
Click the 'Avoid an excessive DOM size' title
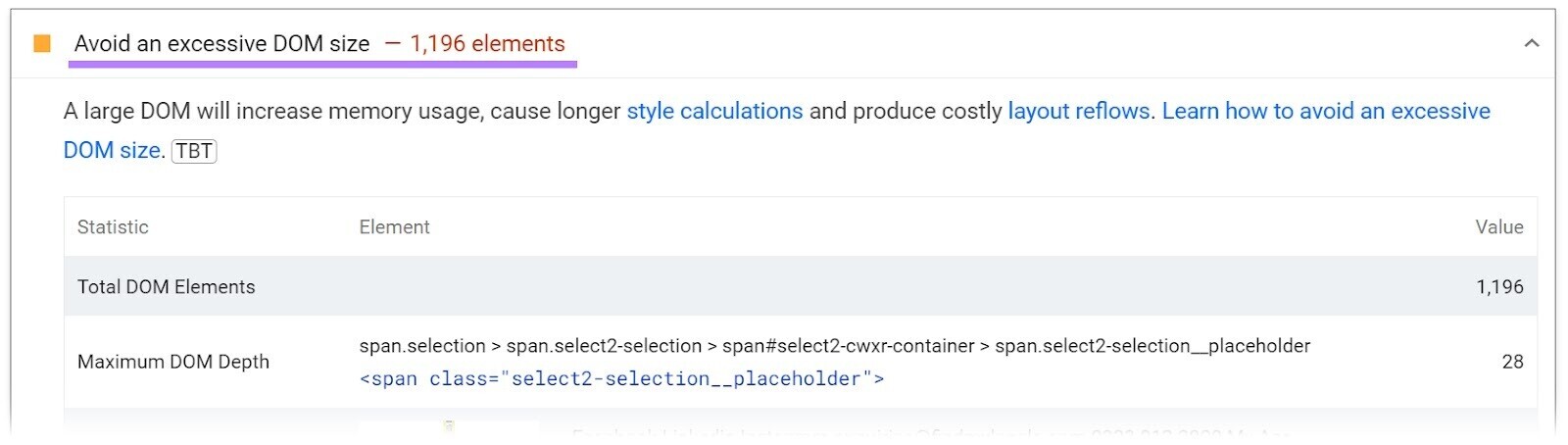[x=221, y=44]
